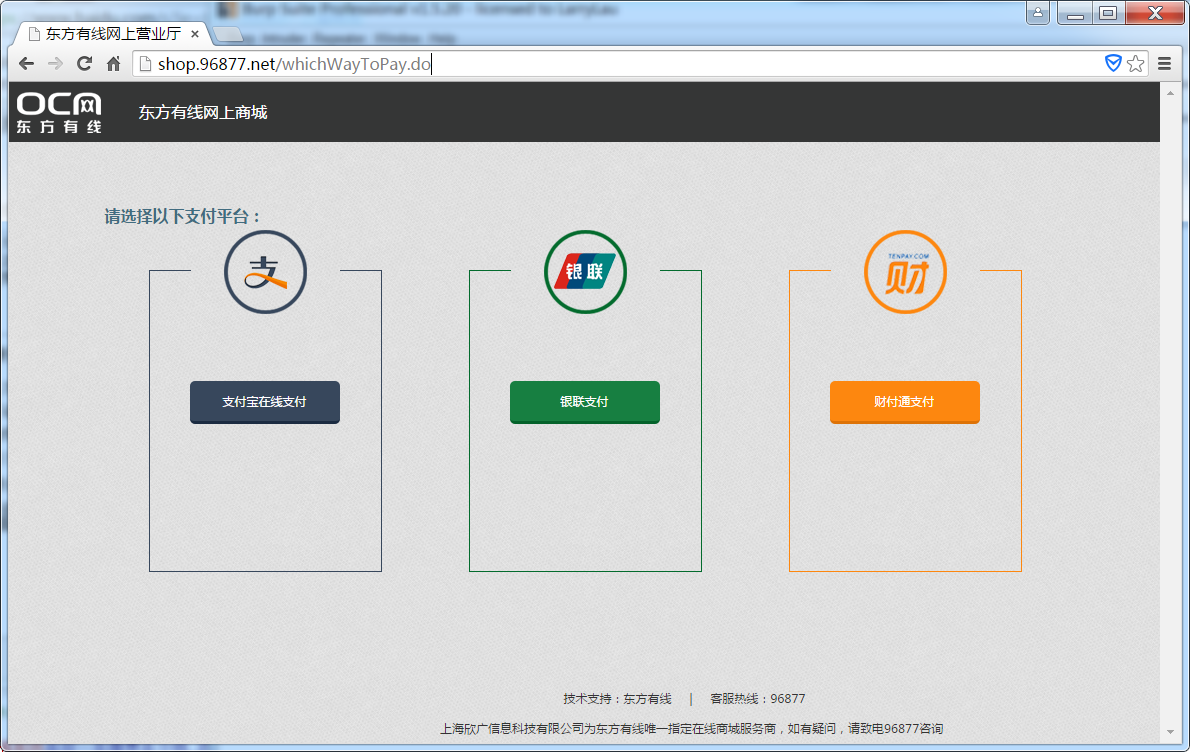Click the Alipay circular logo
1190x752 pixels.
[266, 272]
